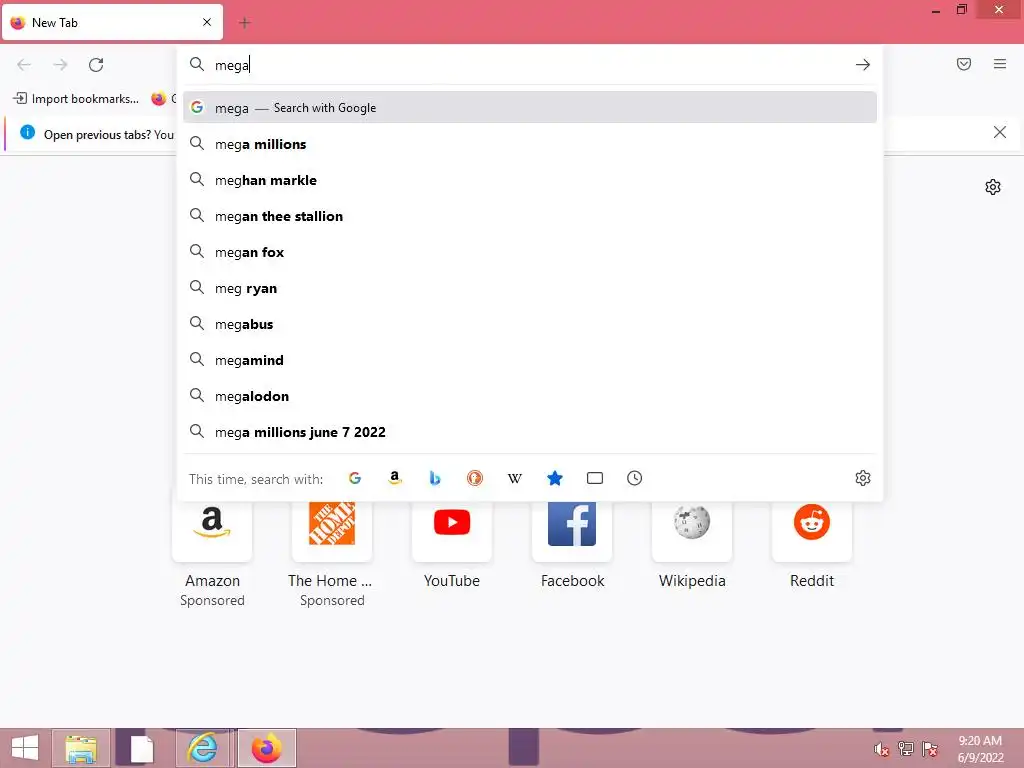The width and height of the screenshot is (1024, 768).
Task: Open Facebook shortcut tile
Action: point(572,530)
